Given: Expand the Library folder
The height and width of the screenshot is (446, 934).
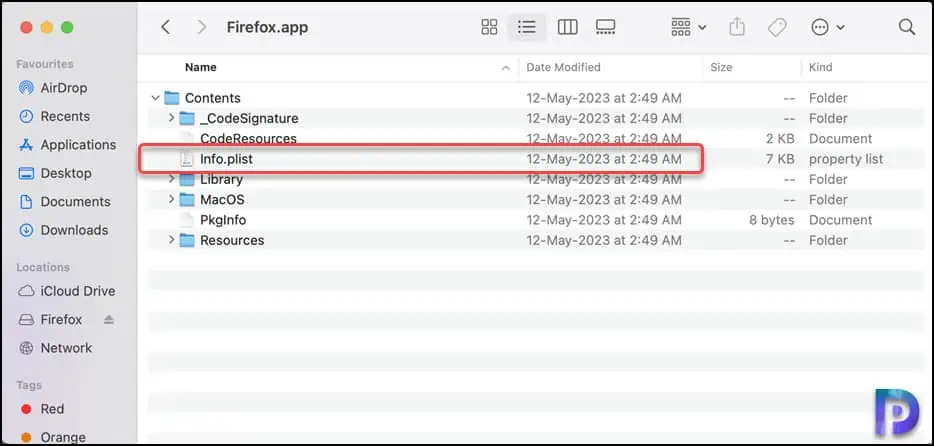Looking at the screenshot, I should [172, 179].
